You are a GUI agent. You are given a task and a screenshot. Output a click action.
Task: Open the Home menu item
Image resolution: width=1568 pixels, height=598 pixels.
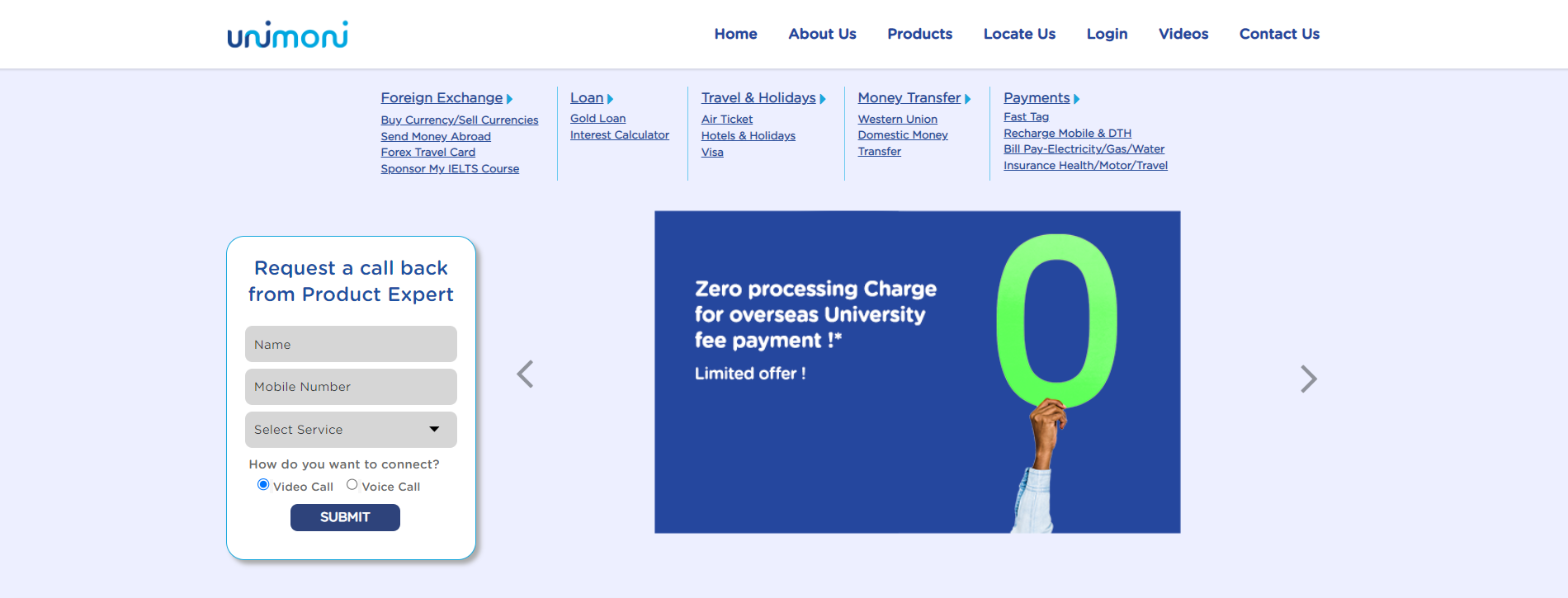(x=736, y=34)
